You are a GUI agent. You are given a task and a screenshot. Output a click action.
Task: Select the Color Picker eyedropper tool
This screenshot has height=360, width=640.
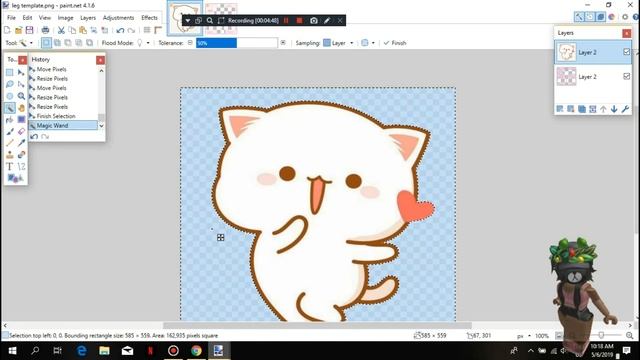coord(21,143)
